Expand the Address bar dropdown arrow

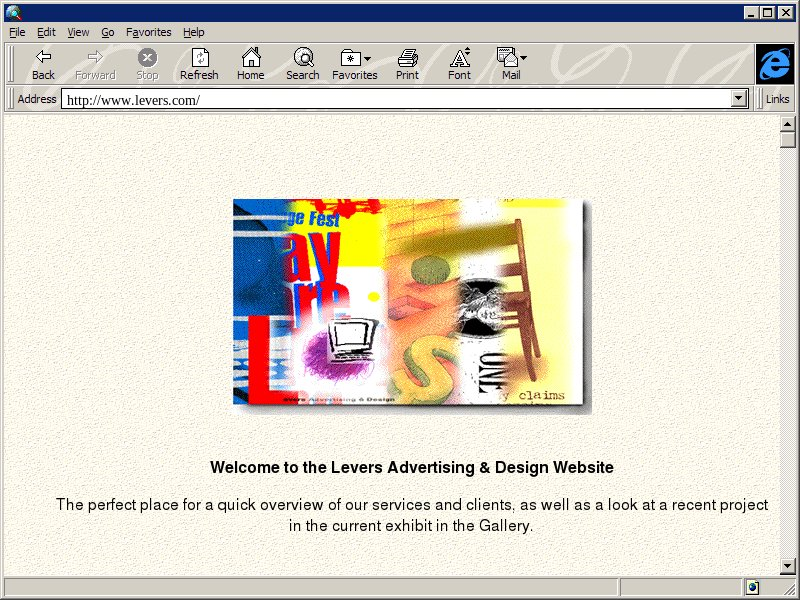pos(740,99)
